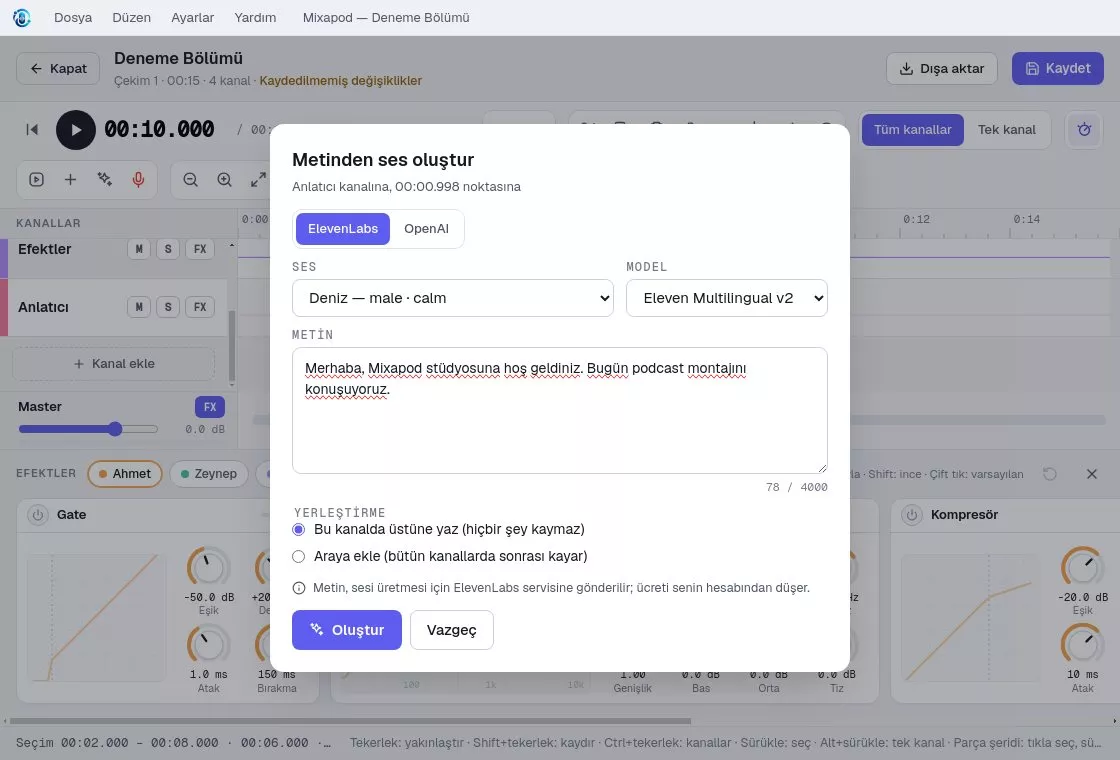Click the Dışa aktar export button

(941, 69)
